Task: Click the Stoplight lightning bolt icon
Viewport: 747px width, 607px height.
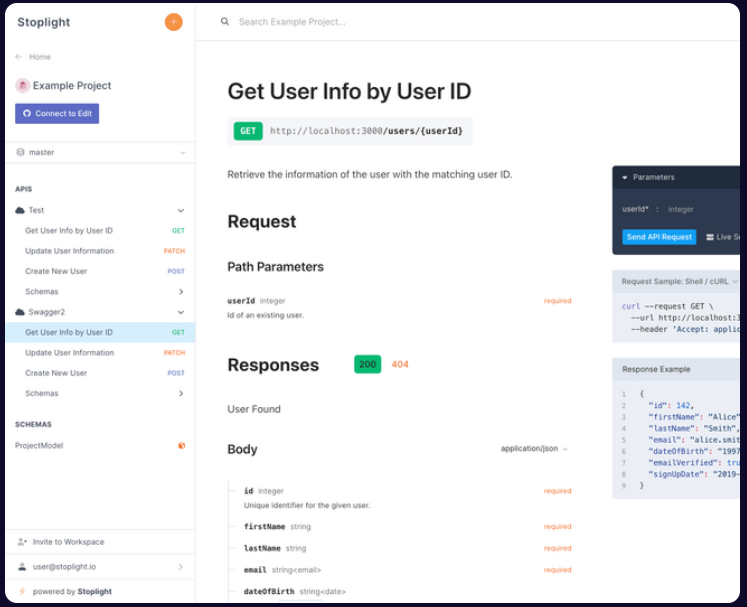Action: point(21,591)
